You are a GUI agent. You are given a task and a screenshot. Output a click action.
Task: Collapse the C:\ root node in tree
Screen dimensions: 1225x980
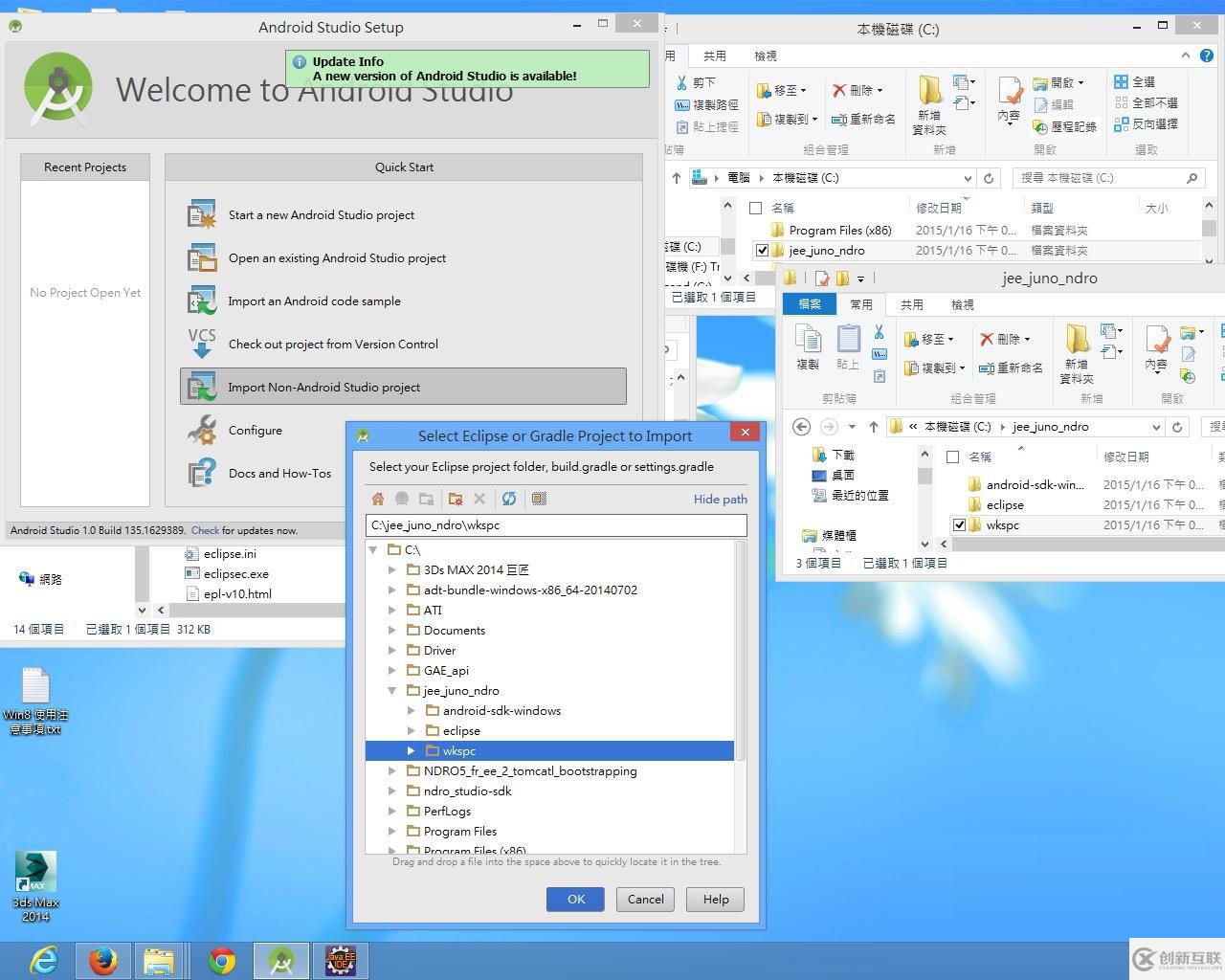point(373,549)
